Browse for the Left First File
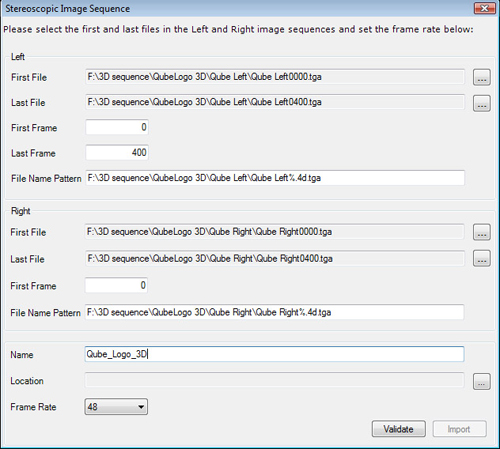This screenshot has height=449, width=500. click(x=482, y=77)
